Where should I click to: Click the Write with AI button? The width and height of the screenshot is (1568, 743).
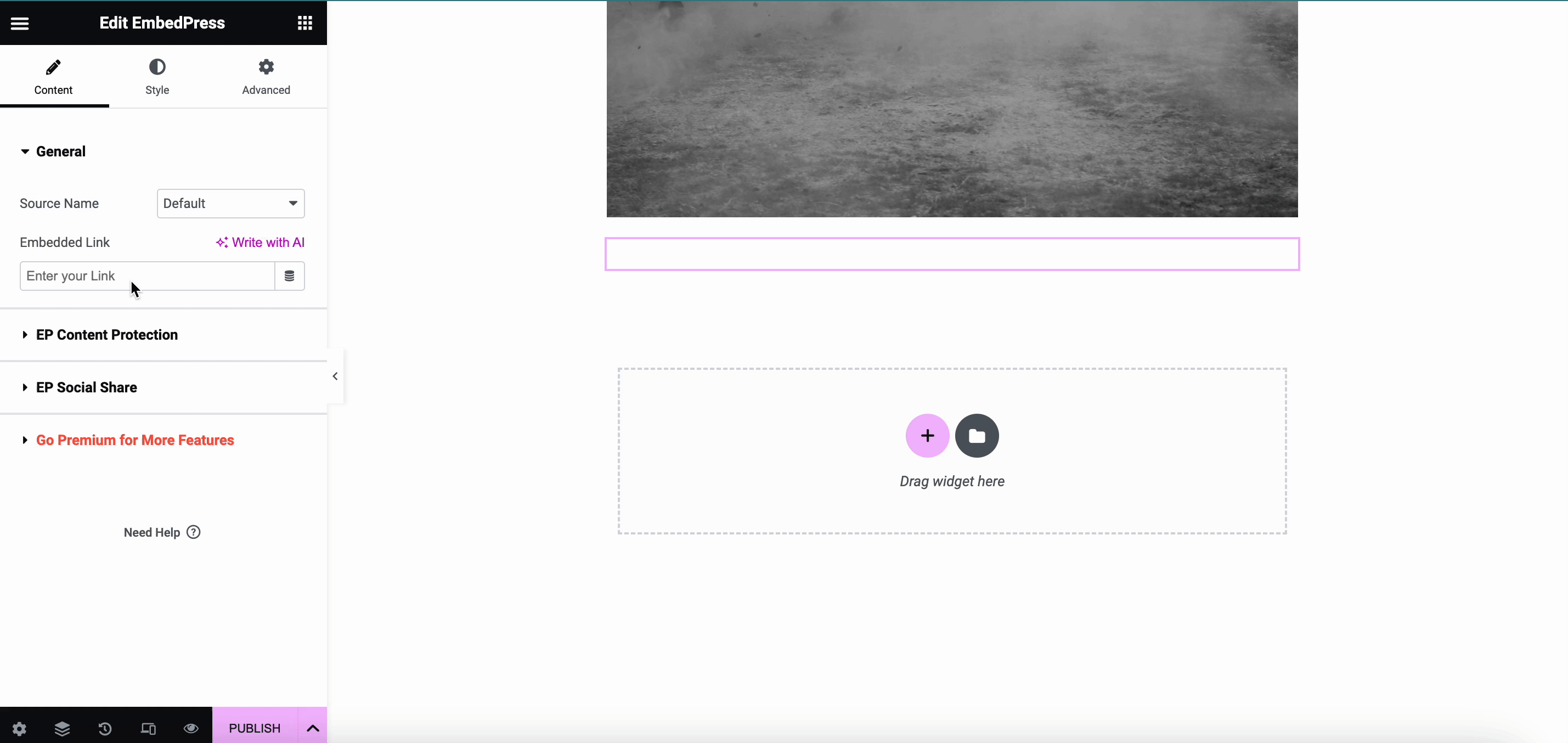260,242
